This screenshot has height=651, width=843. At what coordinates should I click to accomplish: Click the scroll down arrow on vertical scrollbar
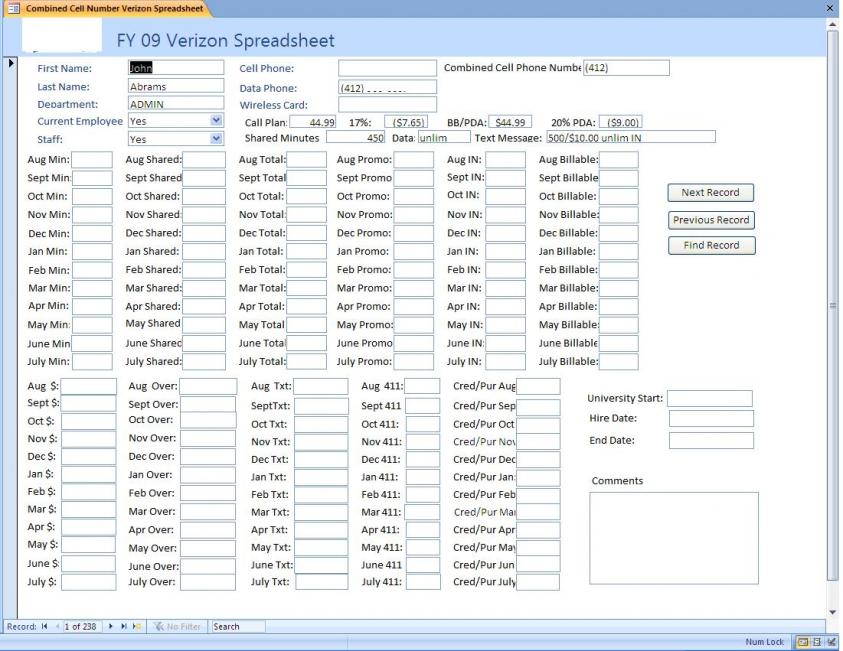(833, 612)
